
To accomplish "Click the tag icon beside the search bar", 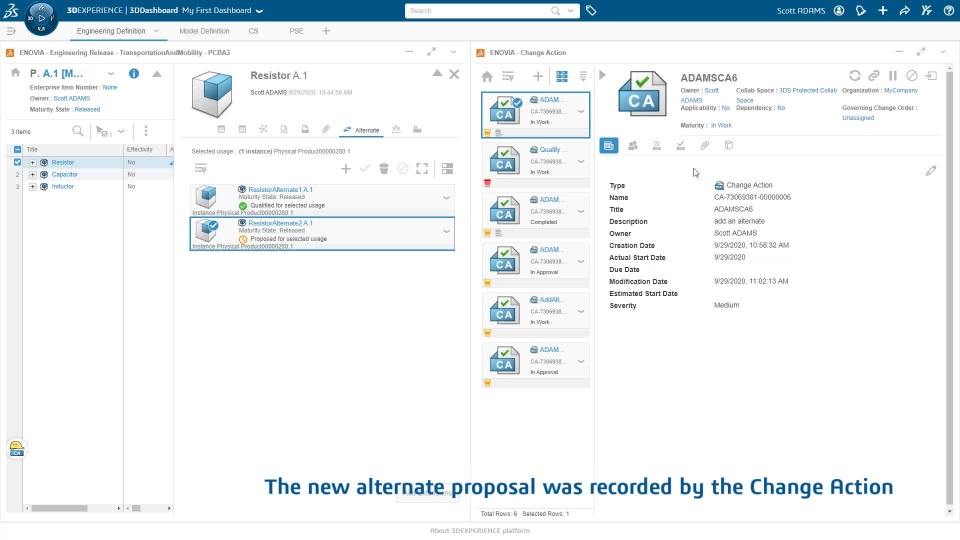I will pyautogui.click(x=591, y=10).
